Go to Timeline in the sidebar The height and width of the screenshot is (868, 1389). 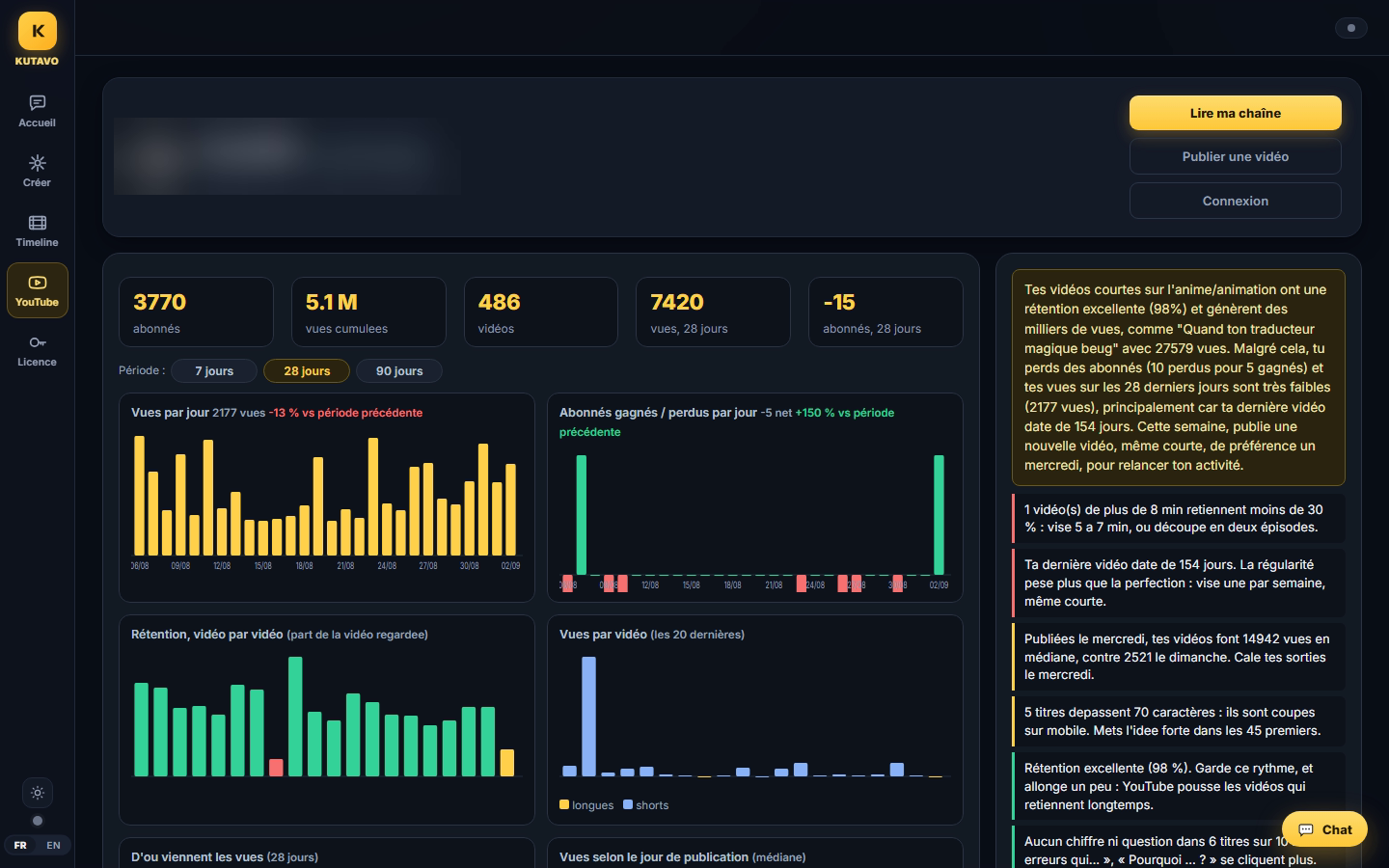pos(38,231)
